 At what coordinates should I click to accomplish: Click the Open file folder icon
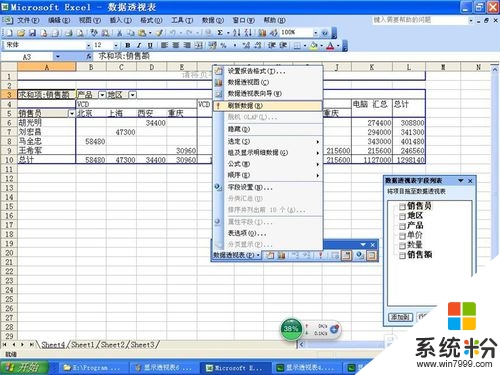tap(21, 33)
